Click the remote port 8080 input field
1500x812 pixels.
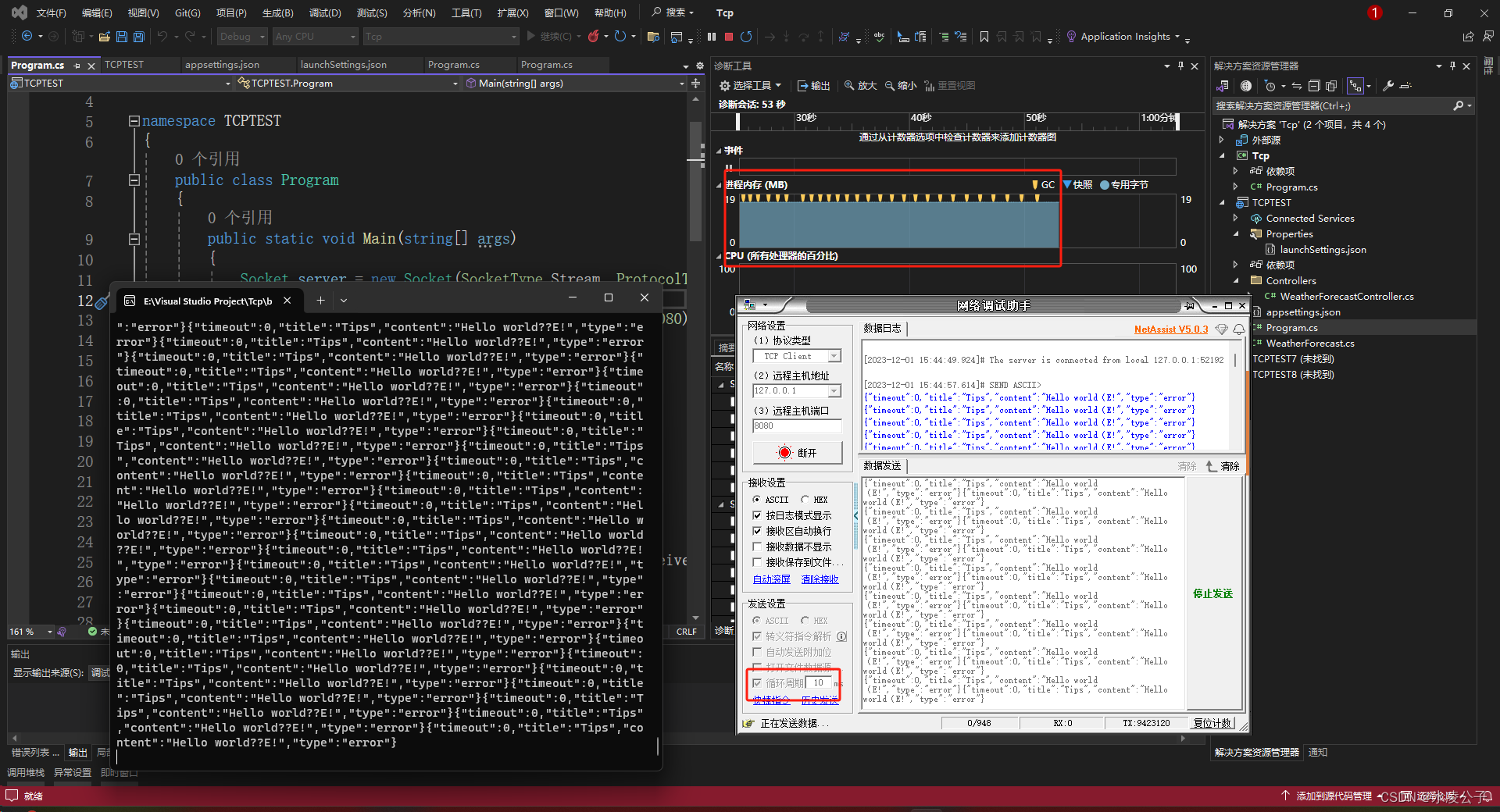point(797,426)
